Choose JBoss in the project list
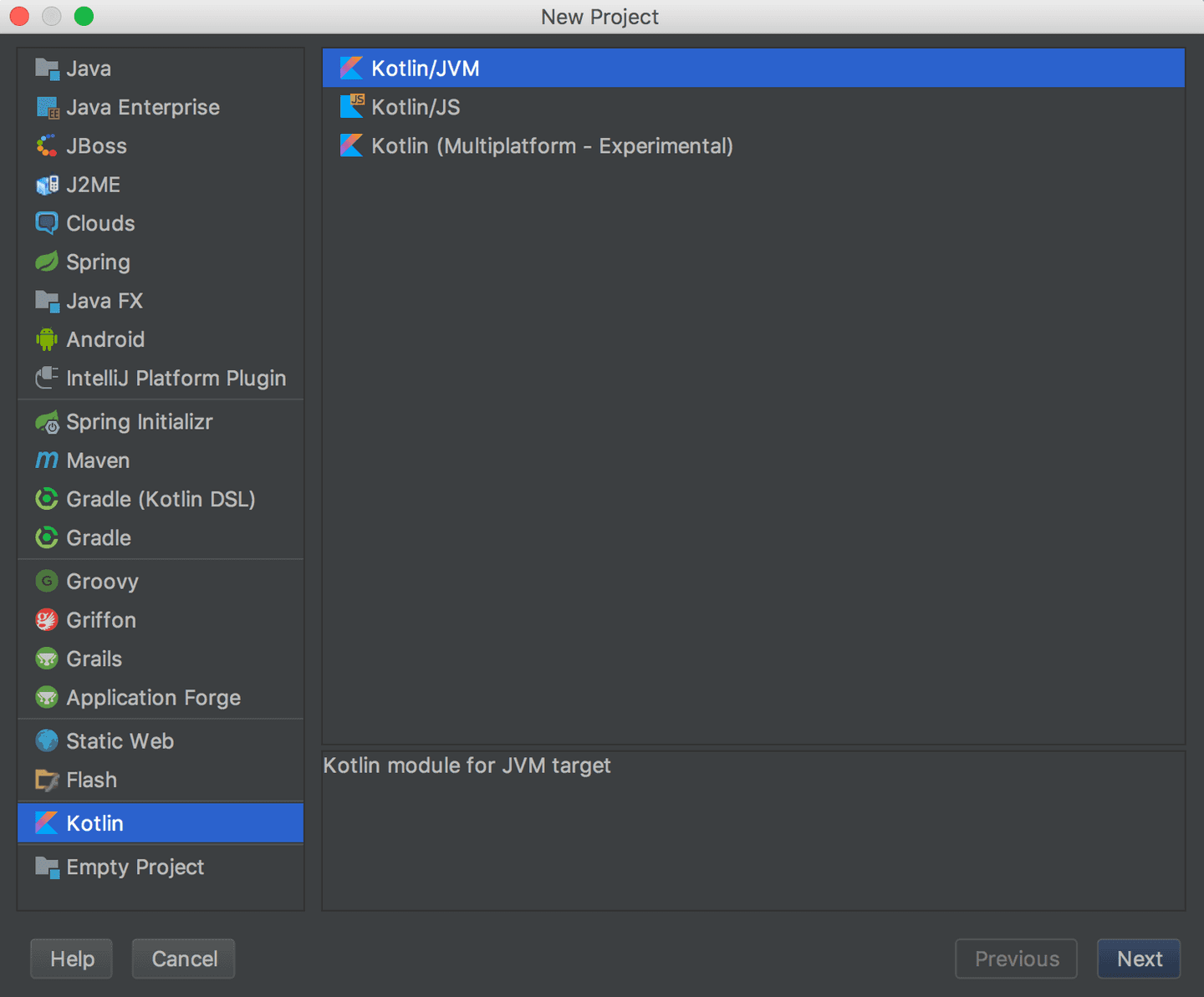The width and height of the screenshot is (1204, 997). point(97,146)
